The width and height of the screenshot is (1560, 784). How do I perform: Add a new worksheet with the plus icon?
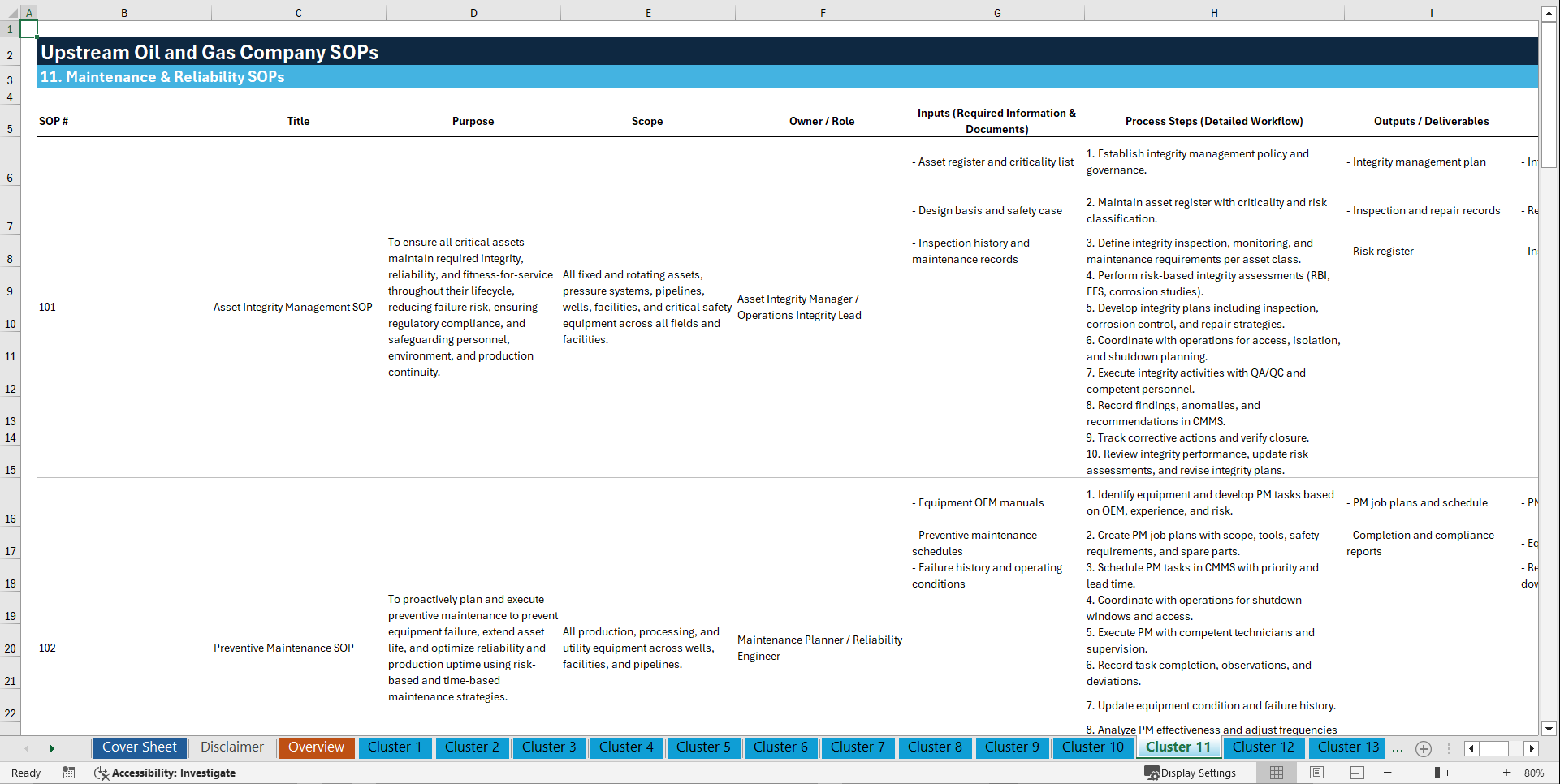pyautogui.click(x=1423, y=748)
